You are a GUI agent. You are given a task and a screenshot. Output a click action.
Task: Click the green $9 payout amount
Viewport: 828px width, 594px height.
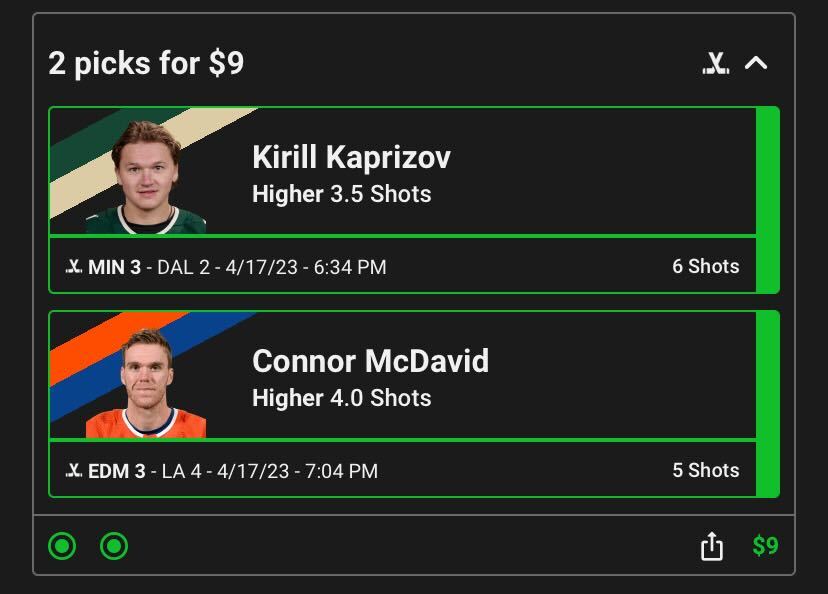tap(765, 546)
